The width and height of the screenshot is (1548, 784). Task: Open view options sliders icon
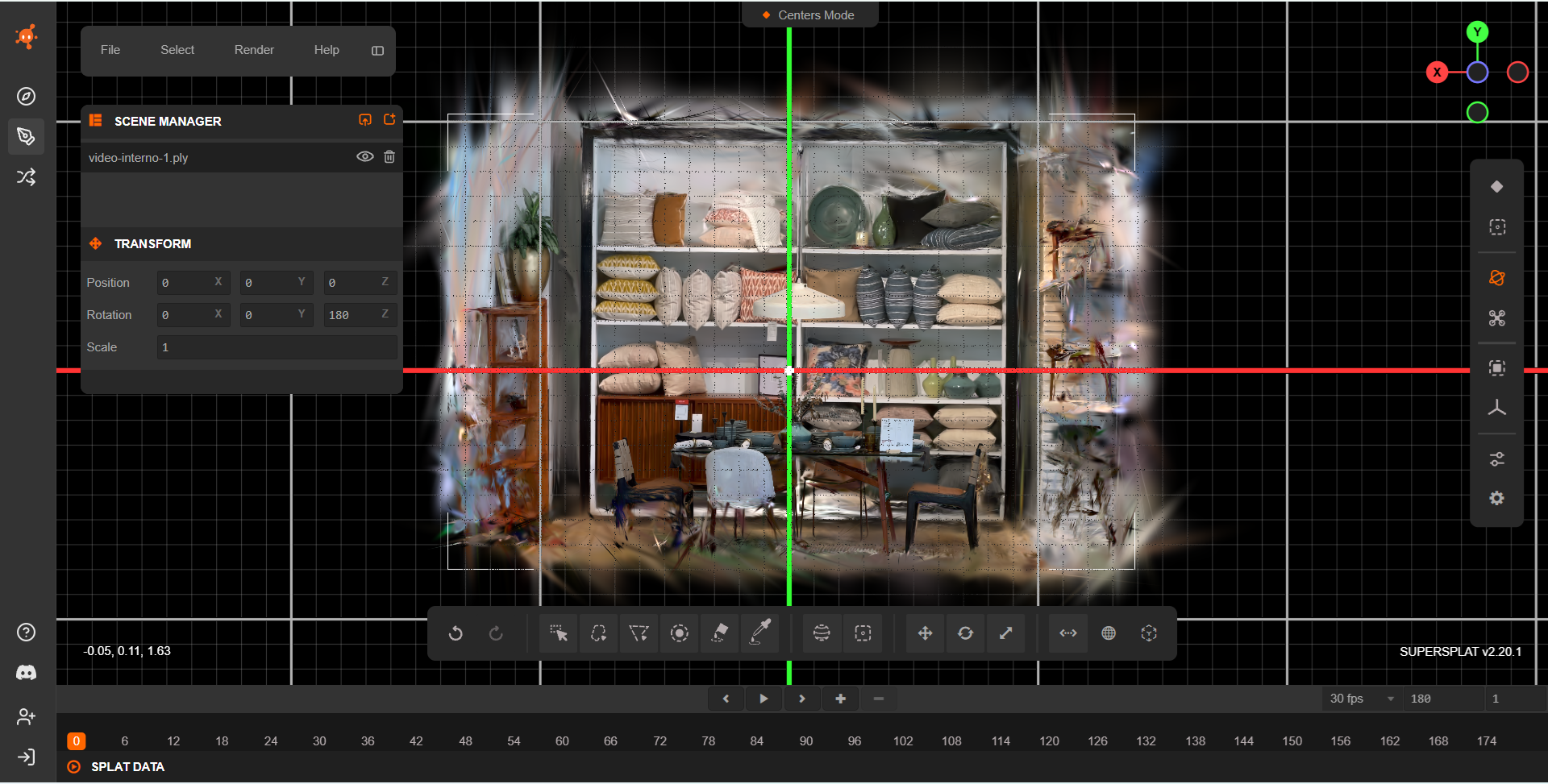point(1496,459)
